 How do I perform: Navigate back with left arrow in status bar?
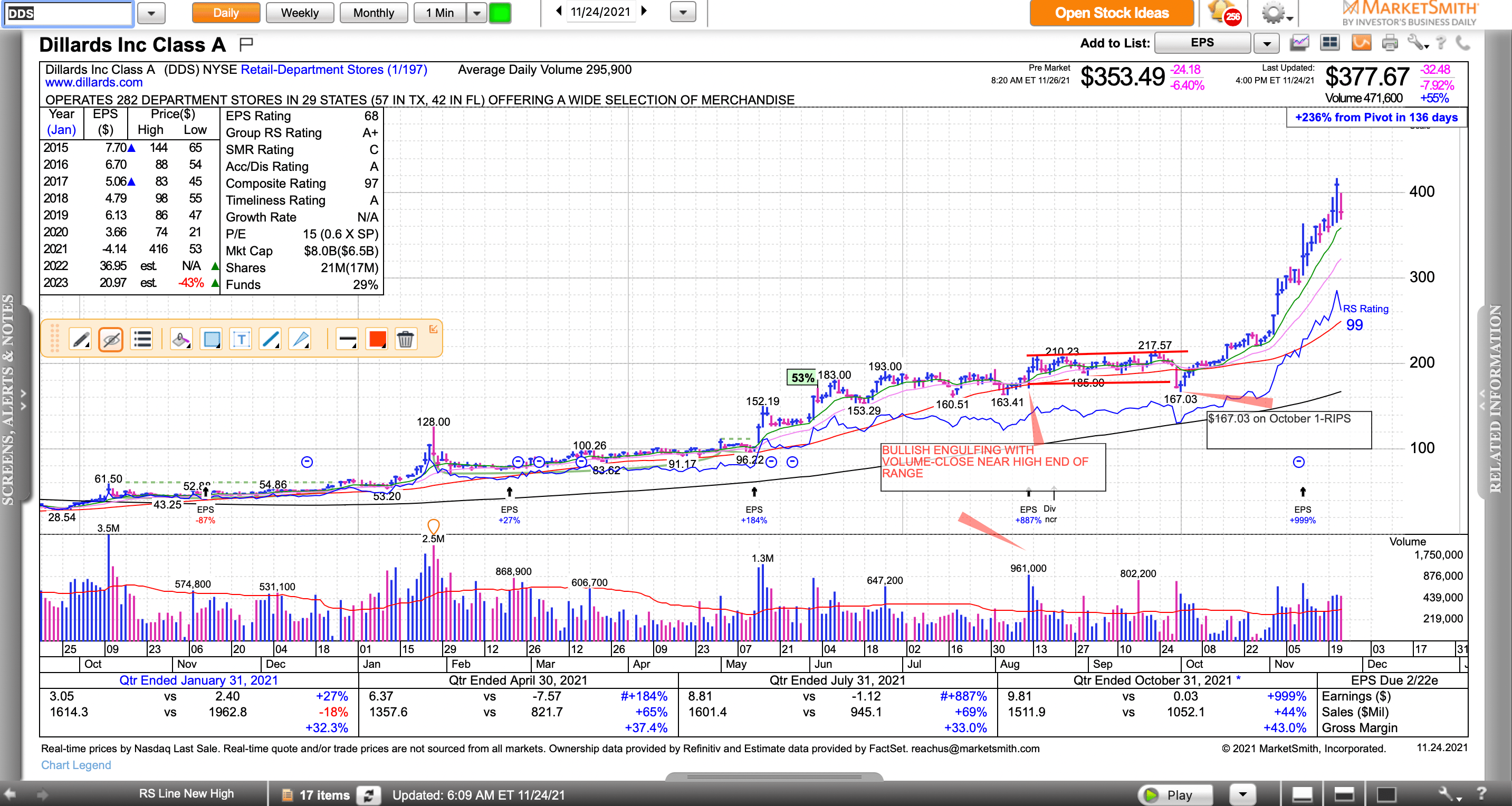pyautogui.click(x=10, y=795)
